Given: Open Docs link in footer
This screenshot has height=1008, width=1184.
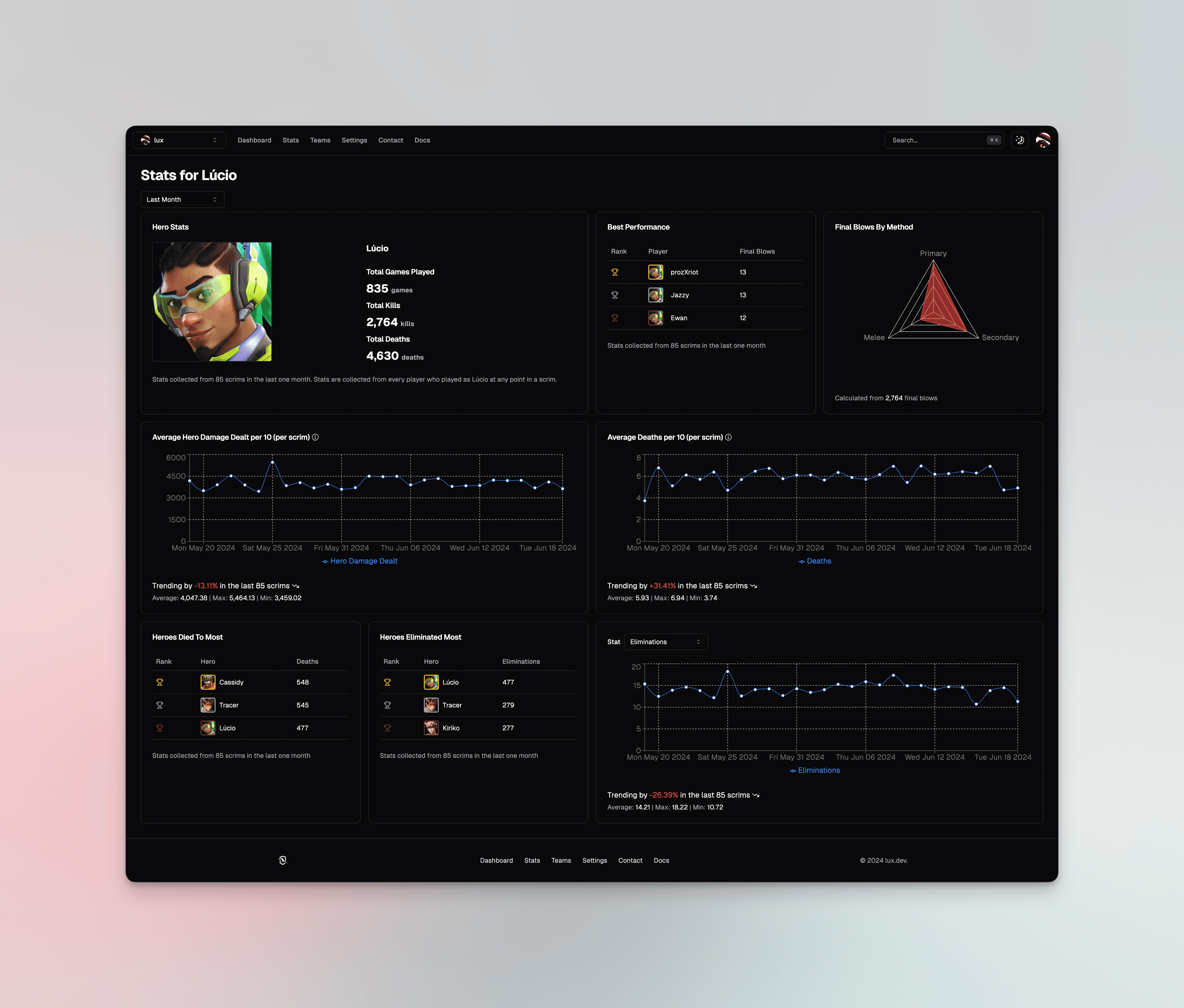Looking at the screenshot, I should pyautogui.click(x=662, y=861).
